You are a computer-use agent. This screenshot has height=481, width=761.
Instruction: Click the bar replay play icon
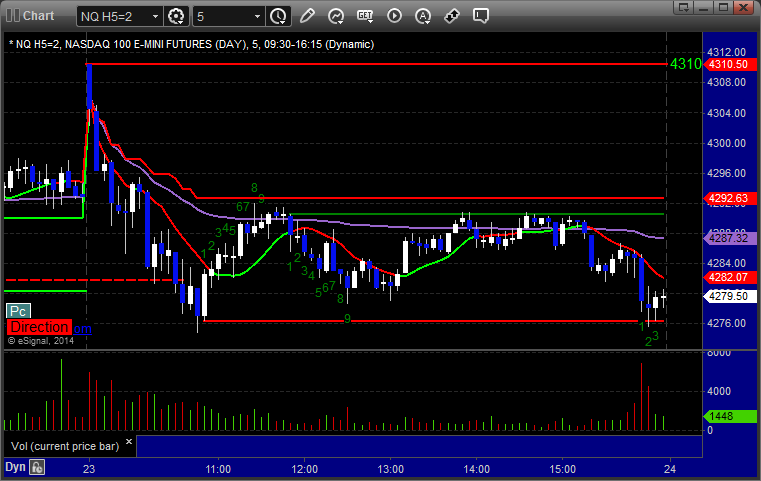click(394, 16)
